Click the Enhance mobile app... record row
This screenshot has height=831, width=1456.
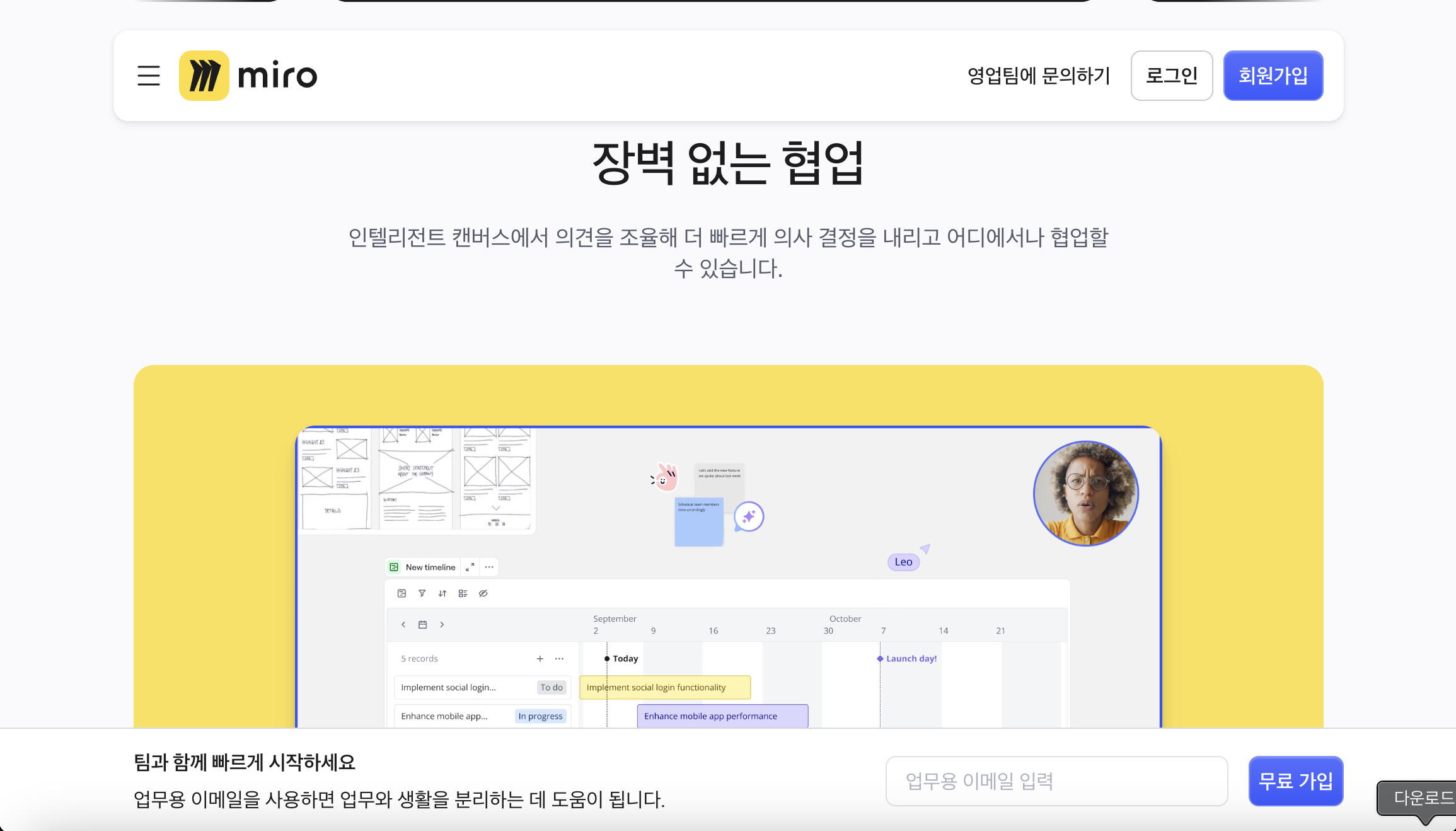click(x=482, y=716)
